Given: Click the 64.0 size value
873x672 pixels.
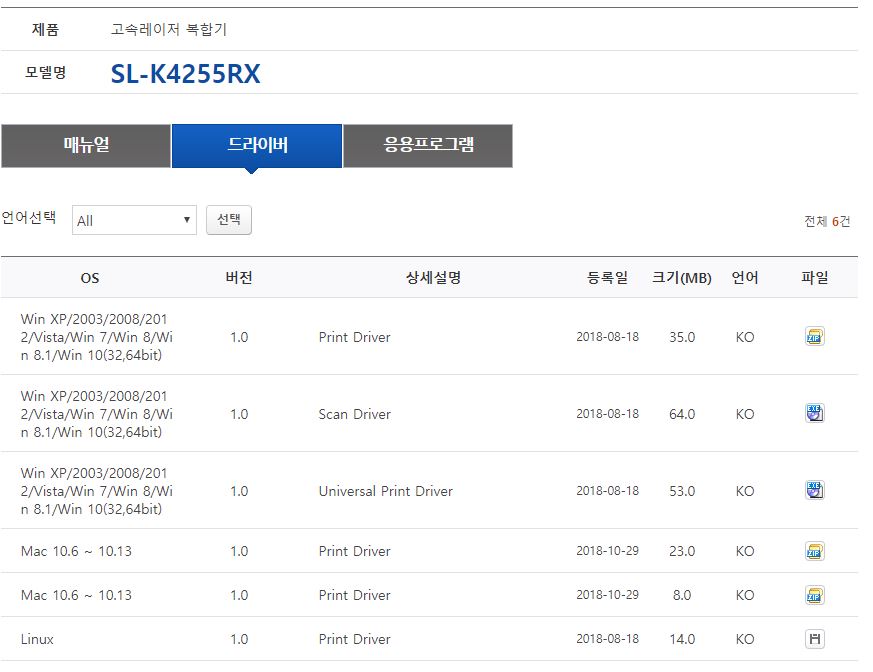Looking at the screenshot, I should [x=682, y=414].
